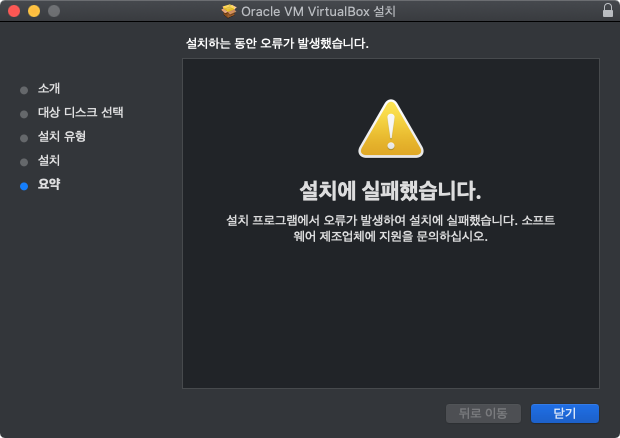Select the 요약 step in sidebar
The image size is (620, 438).
[x=49, y=184]
